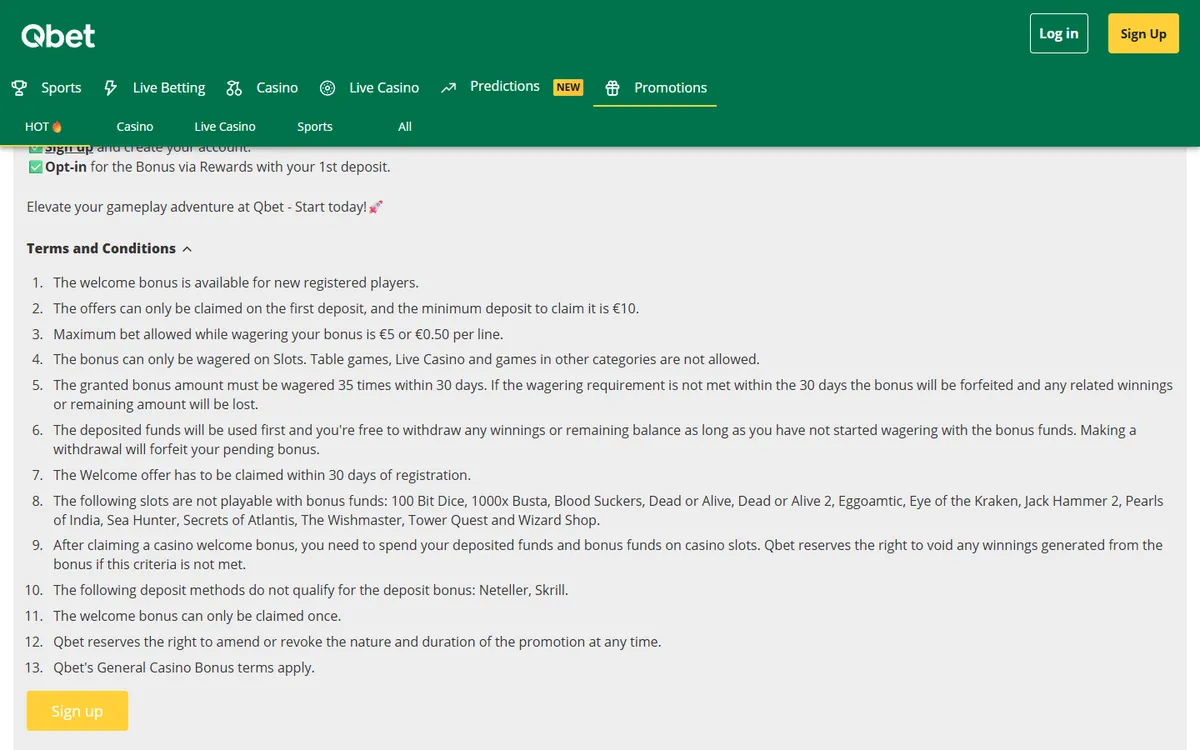Click the NEW badge beside Predictions
Image resolution: width=1200 pixels, height=750 pixels.
click(568, 87)
